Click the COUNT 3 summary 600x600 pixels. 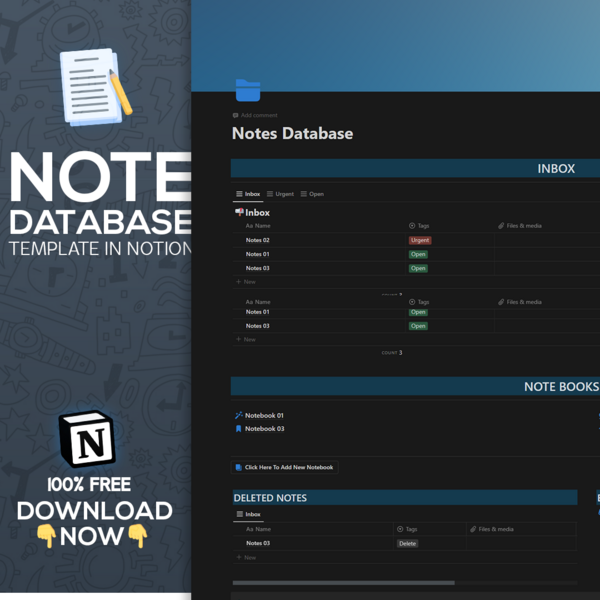(392, 352)
